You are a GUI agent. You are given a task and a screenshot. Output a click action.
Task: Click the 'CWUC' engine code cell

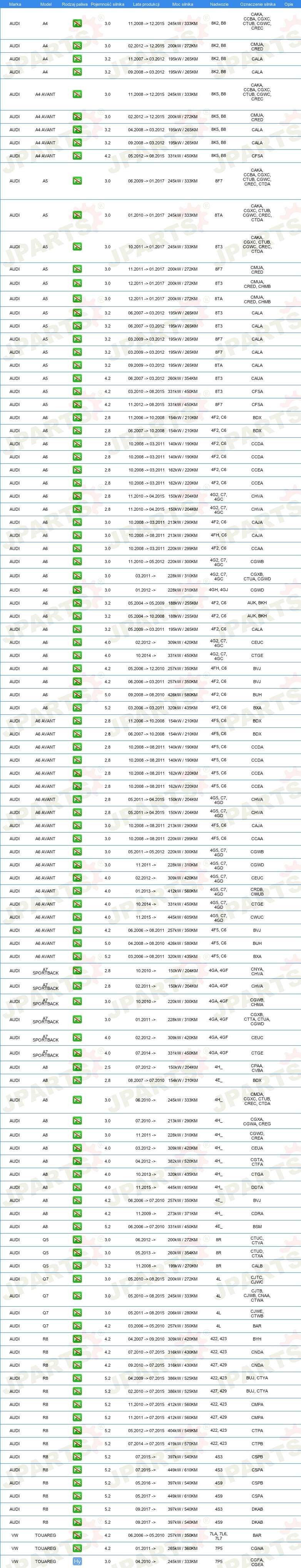click(257, 917)
